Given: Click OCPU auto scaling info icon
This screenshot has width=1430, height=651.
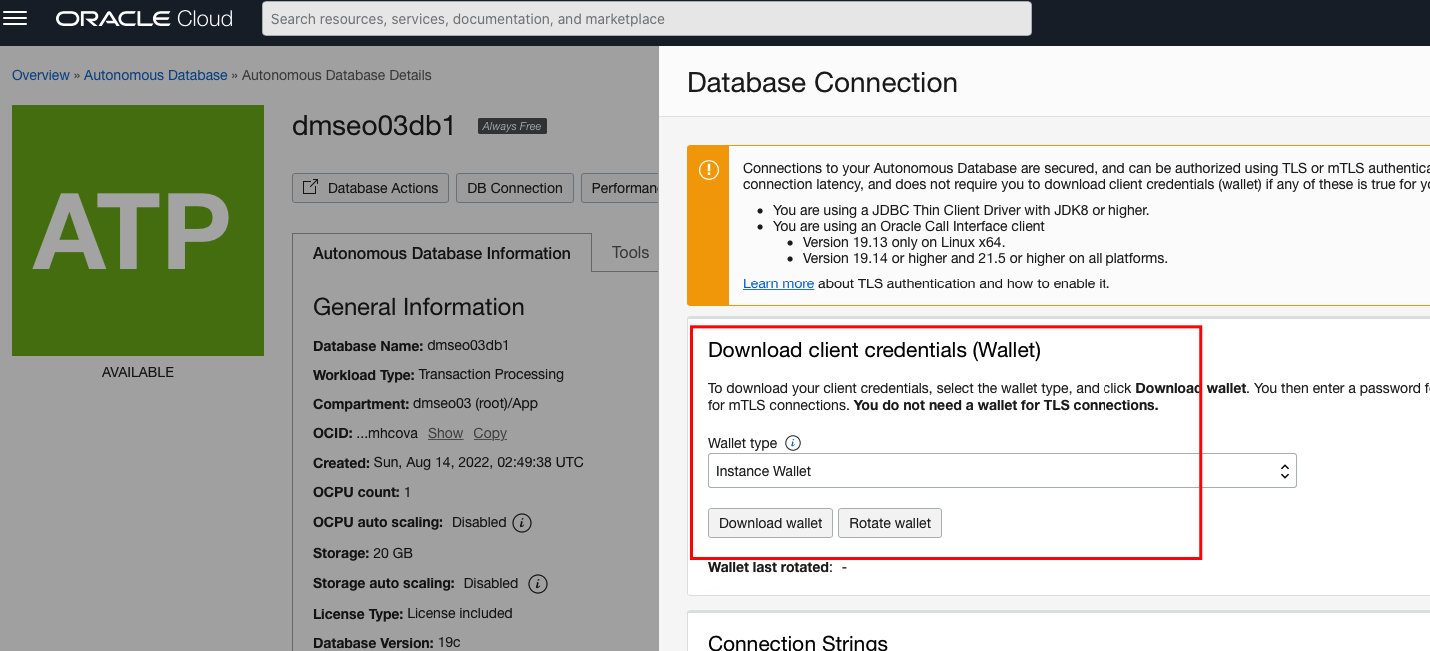Looking at the screenshot, I should coord(522,523).
